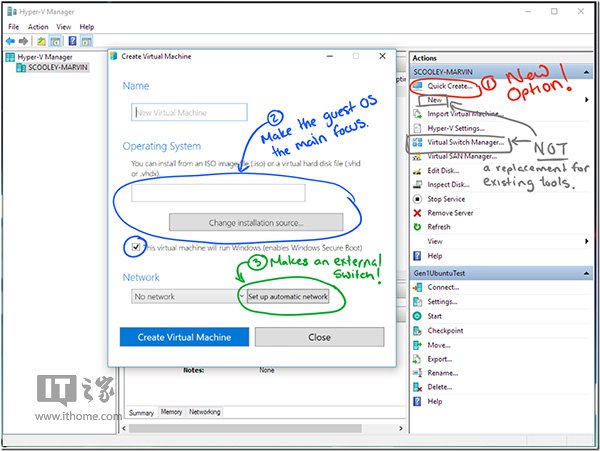Viewport: 600px width, 451px height.
Task: Click the scrollbar right arrow
Action: [401, 428]
